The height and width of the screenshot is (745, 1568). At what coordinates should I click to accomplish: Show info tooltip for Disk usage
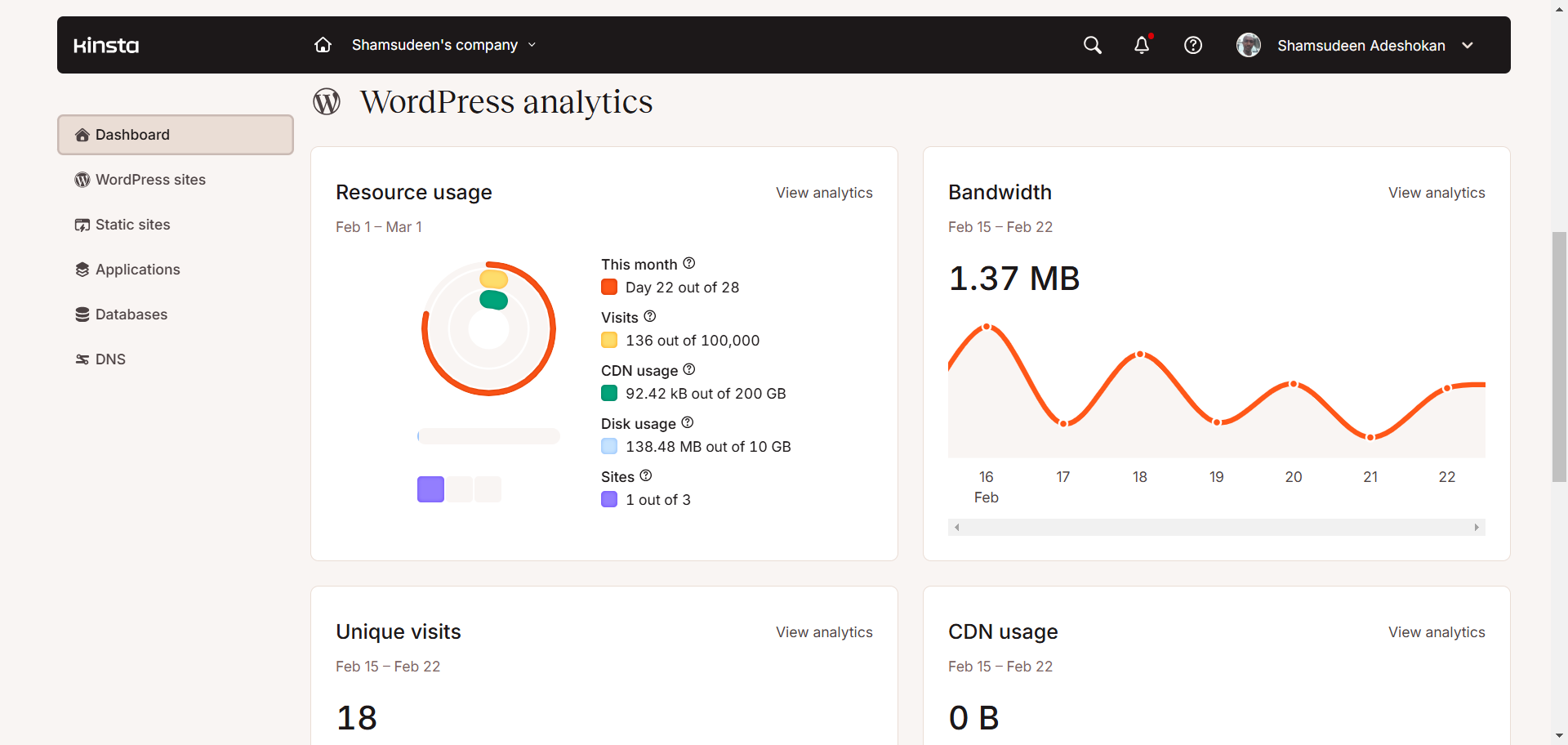coord(688,422)
